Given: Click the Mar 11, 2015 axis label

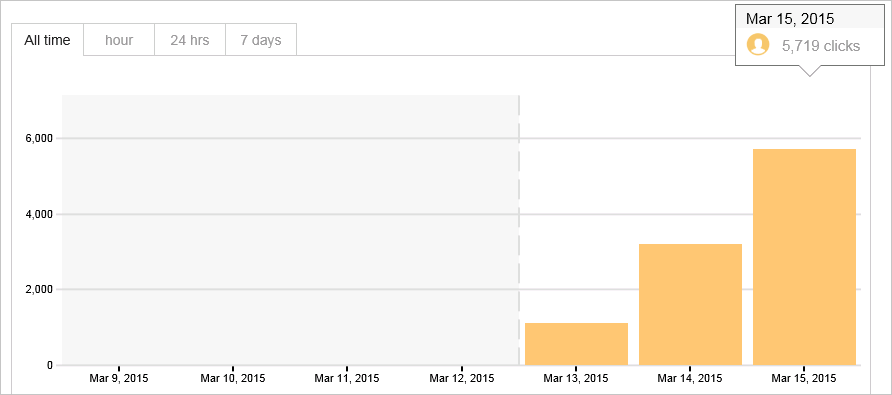Looking at the screenshot, I should click(x=347, y=378).
